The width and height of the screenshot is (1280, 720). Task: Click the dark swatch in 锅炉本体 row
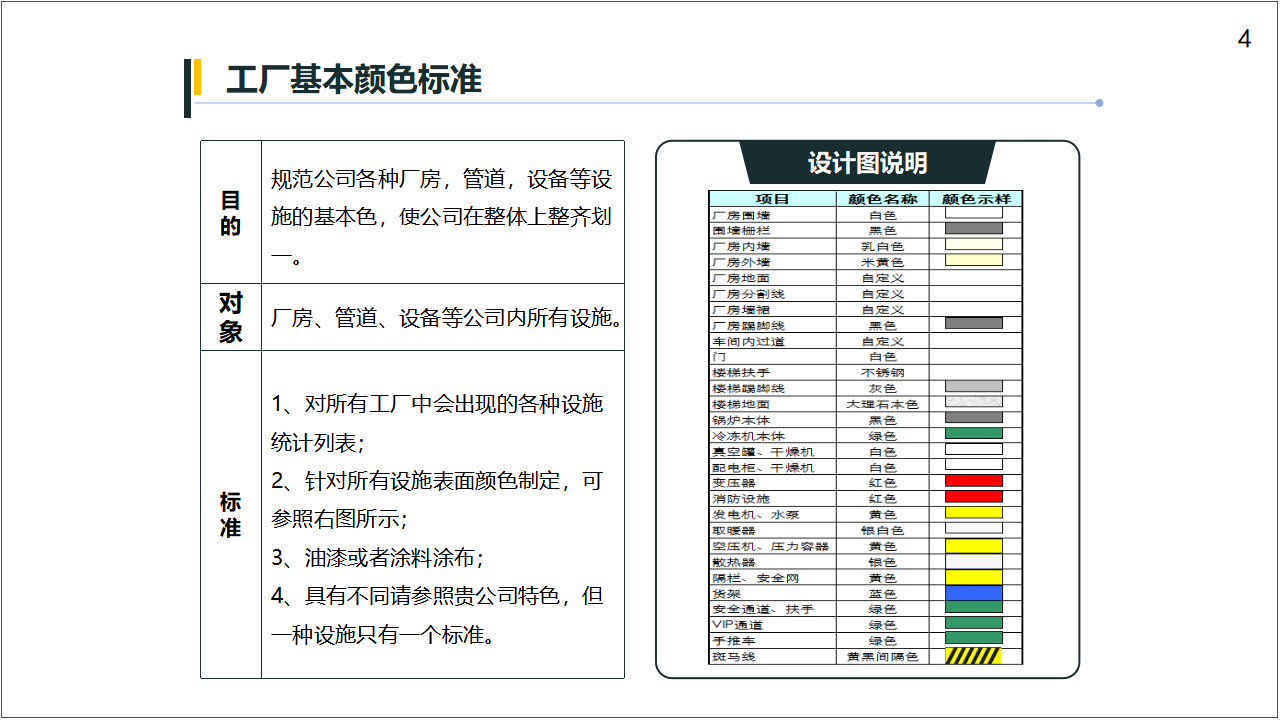pos(973,418)
